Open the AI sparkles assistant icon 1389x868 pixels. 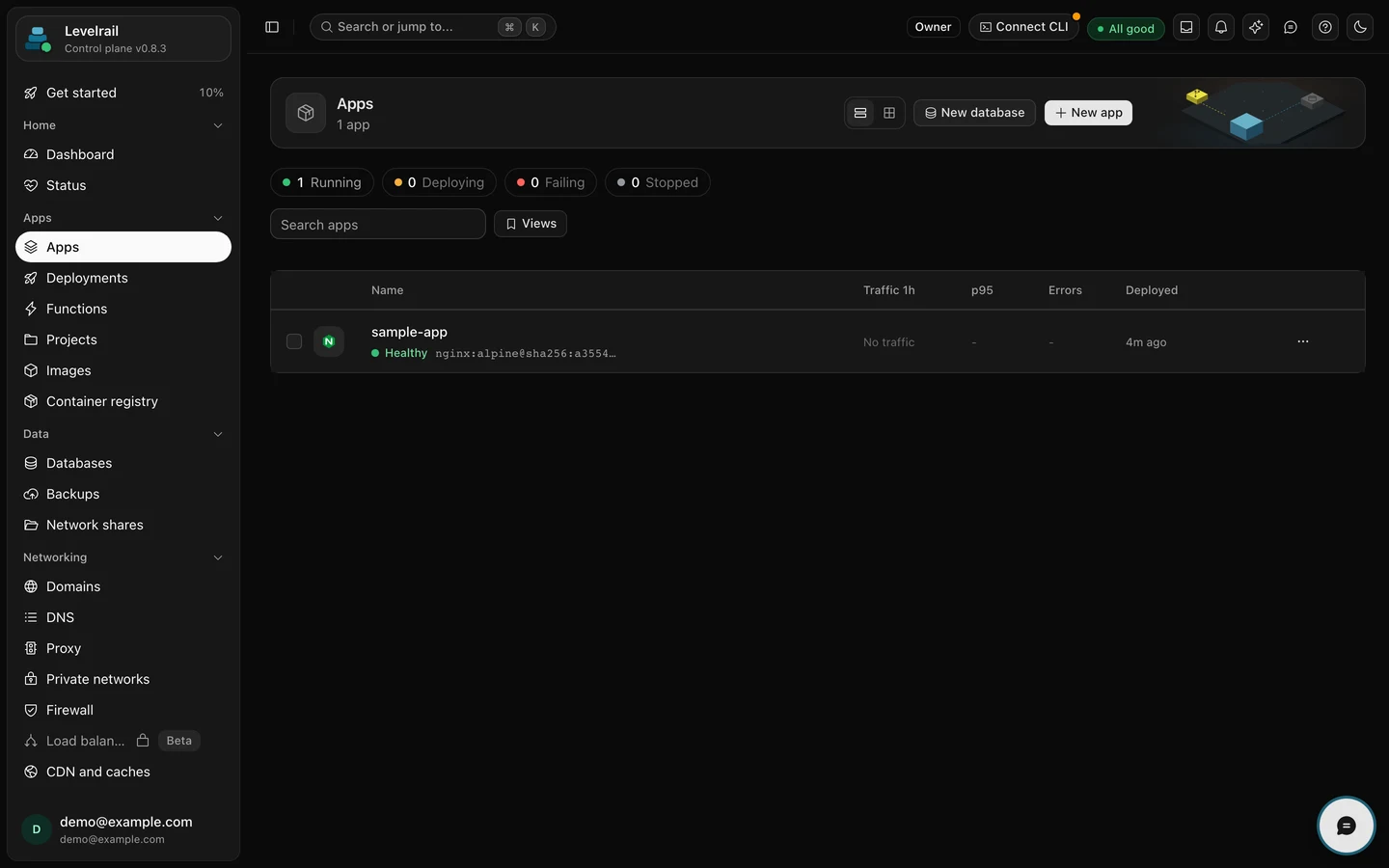pos(1256,27)
